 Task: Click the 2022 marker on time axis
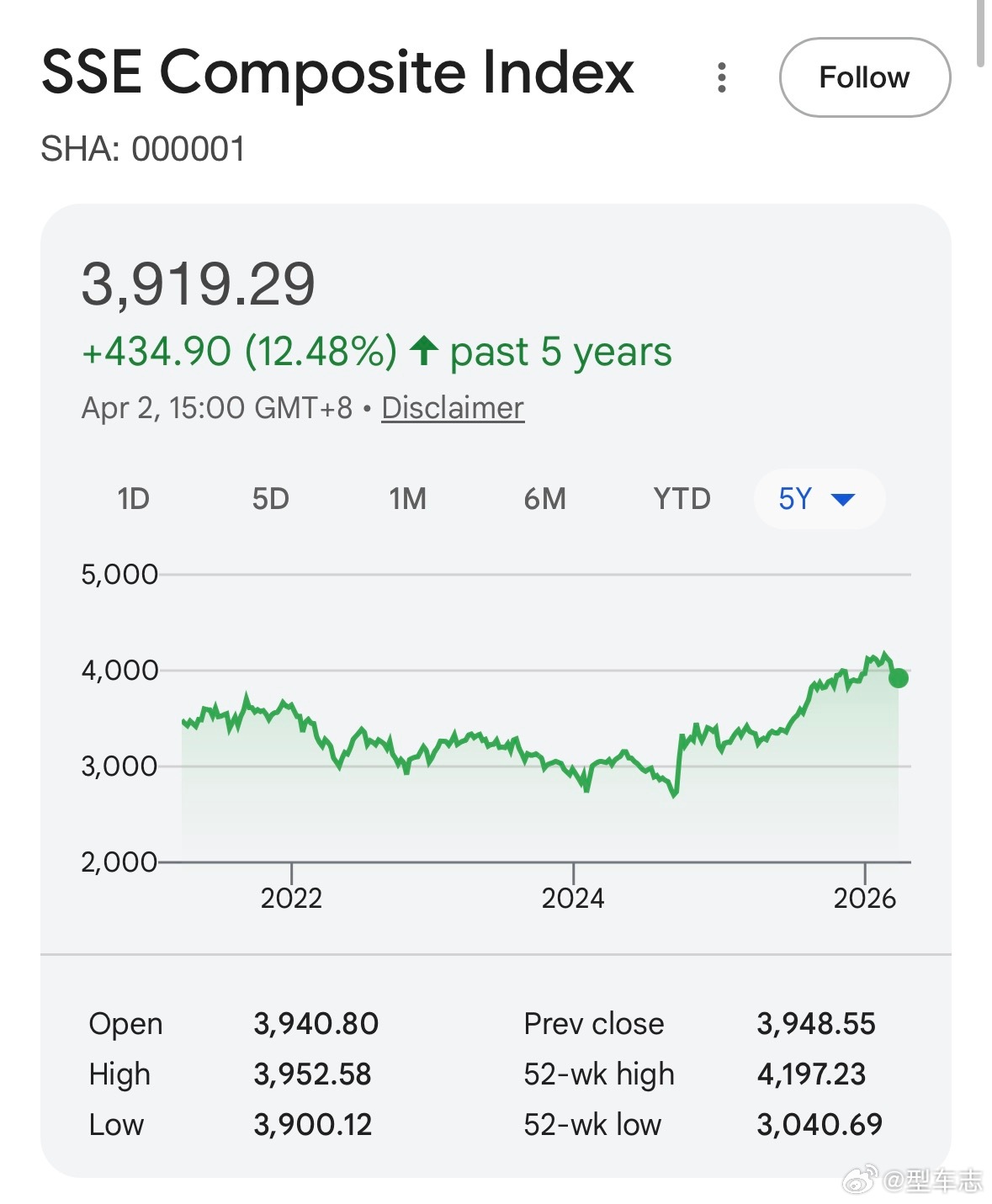291,898
